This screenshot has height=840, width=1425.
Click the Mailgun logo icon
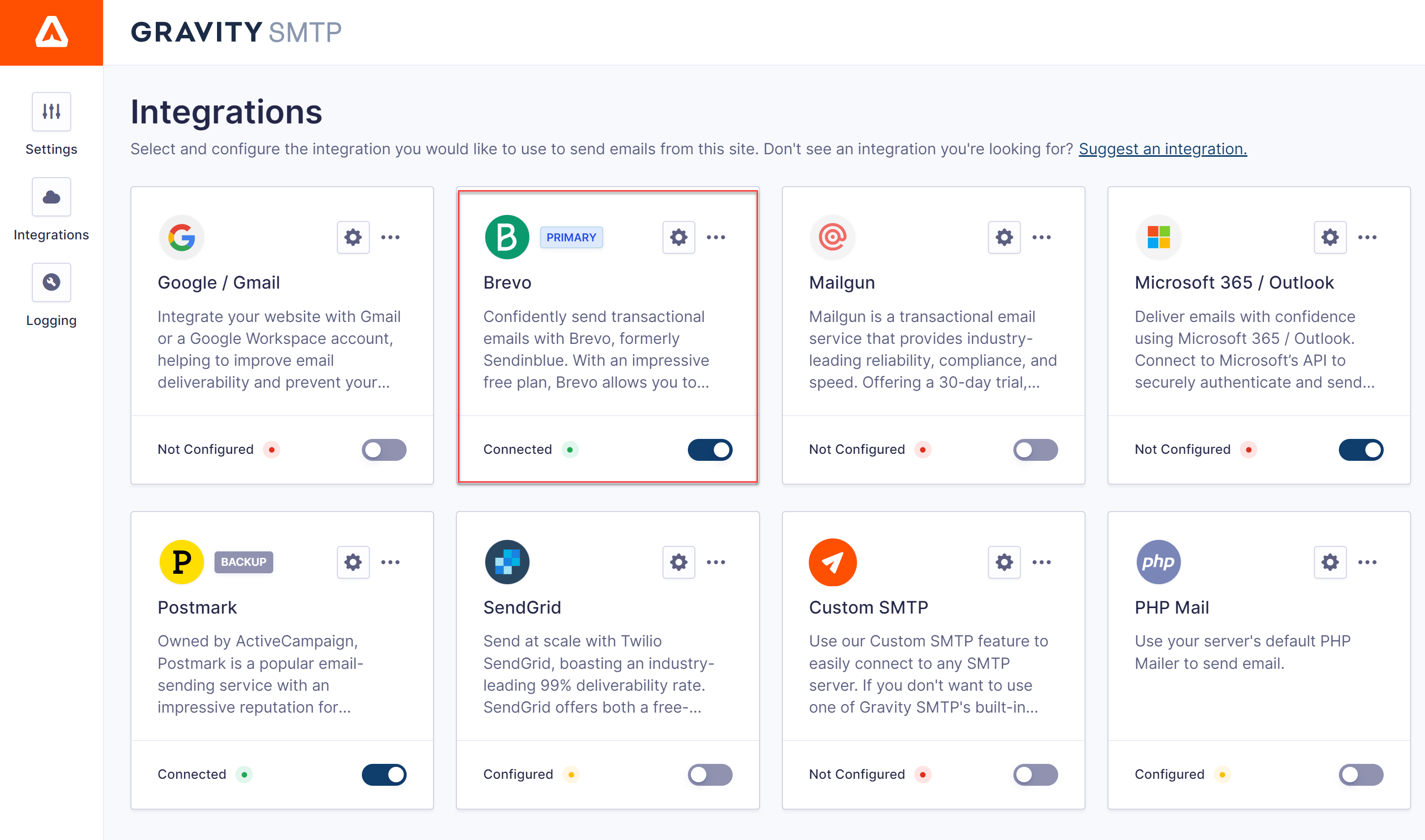(x=833, y=237)
